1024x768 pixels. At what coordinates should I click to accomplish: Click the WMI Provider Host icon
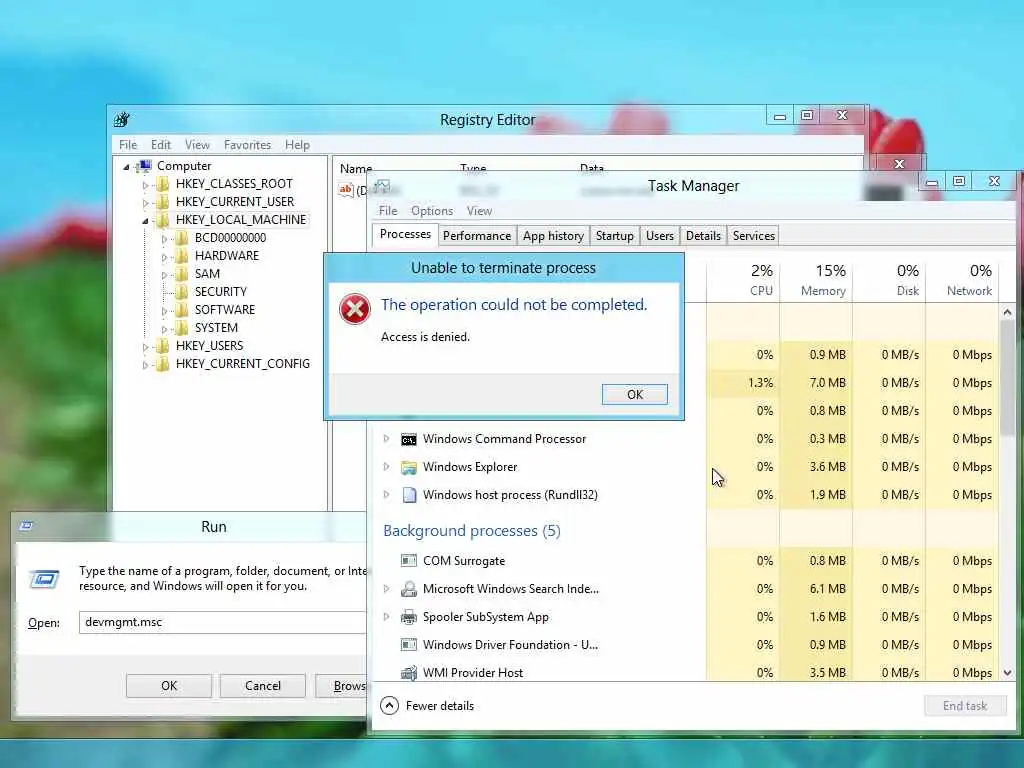(x=409, y=673)
